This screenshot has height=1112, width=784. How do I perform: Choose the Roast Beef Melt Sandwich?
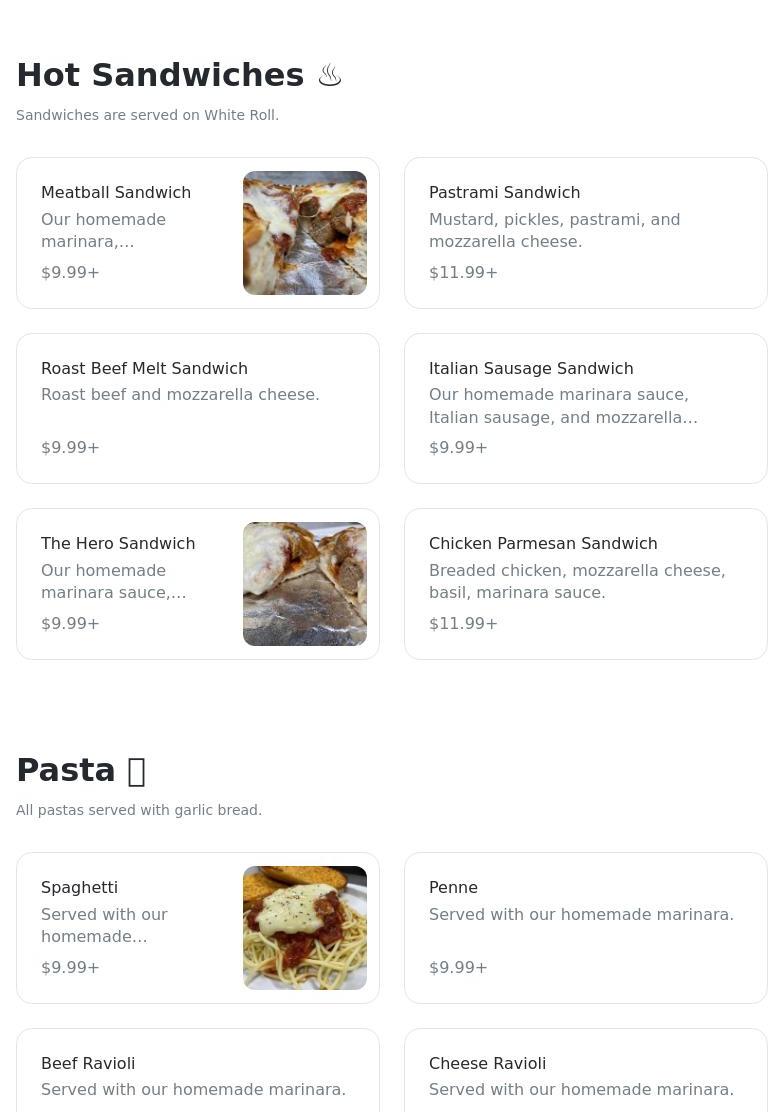tap(197, 408)
